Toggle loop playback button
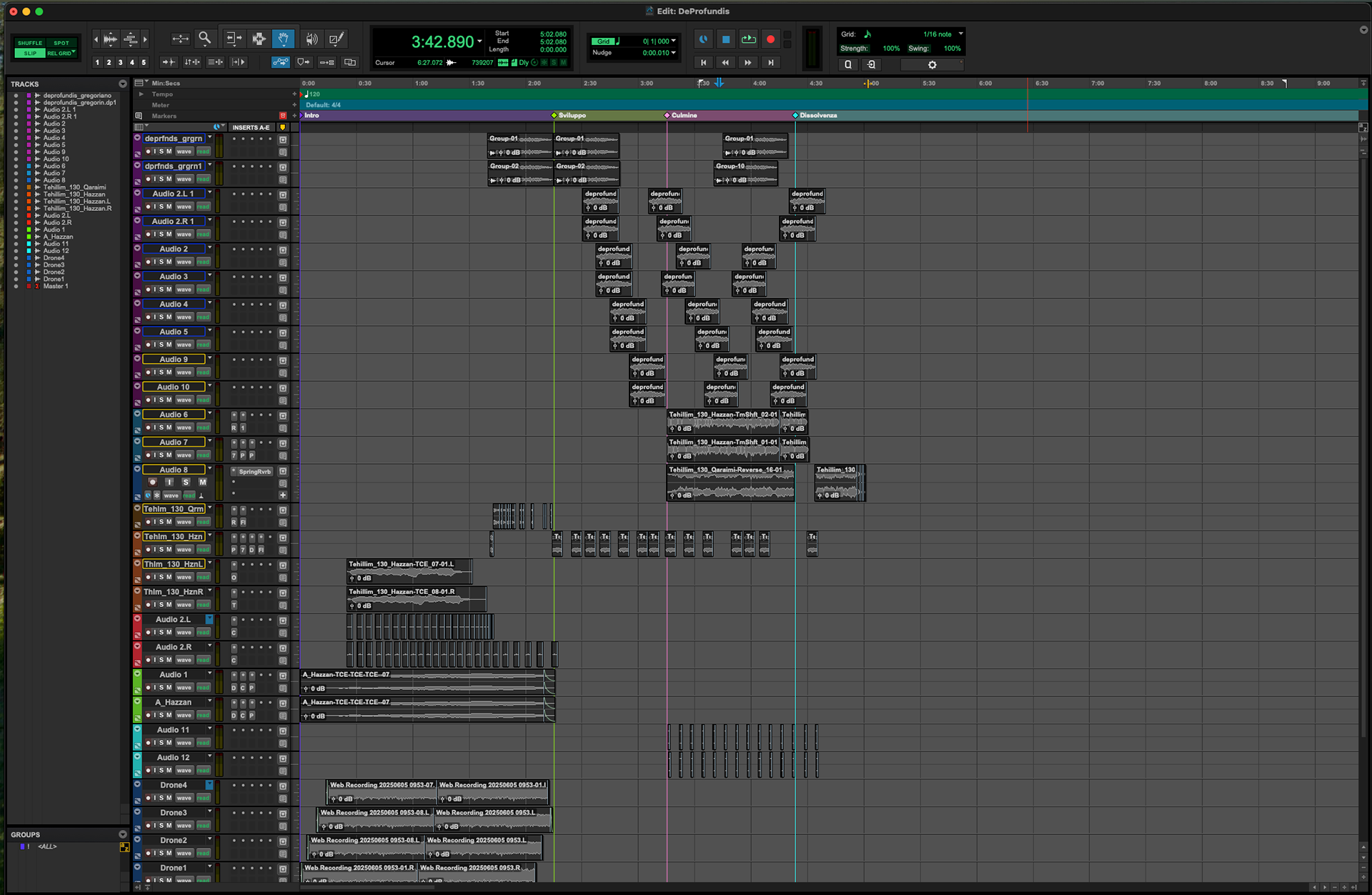The width and height of the screenshot is (1372, 895). point(748,40)
